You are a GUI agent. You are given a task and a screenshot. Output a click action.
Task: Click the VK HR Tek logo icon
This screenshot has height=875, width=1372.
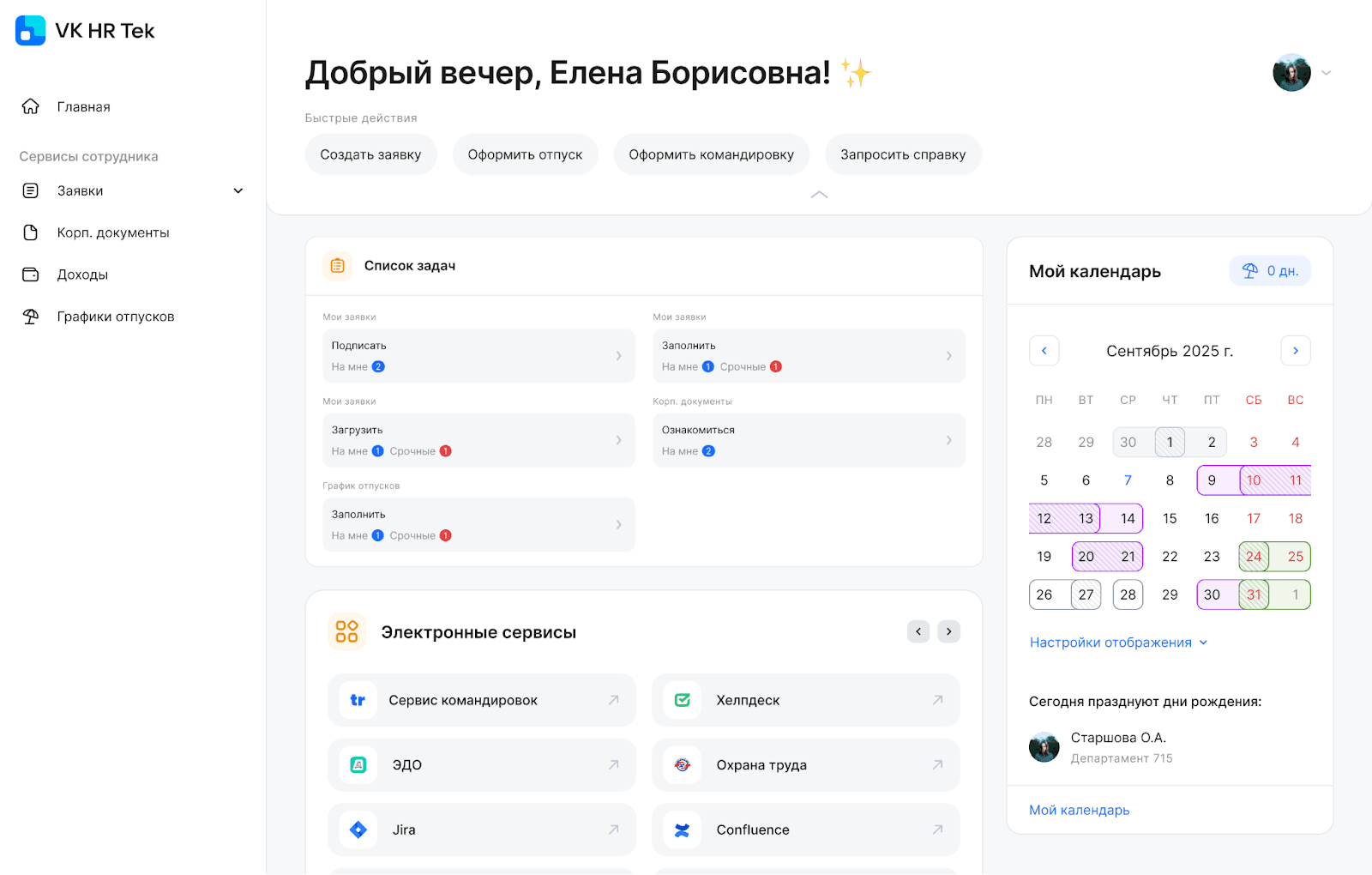(x=31, y=31)
